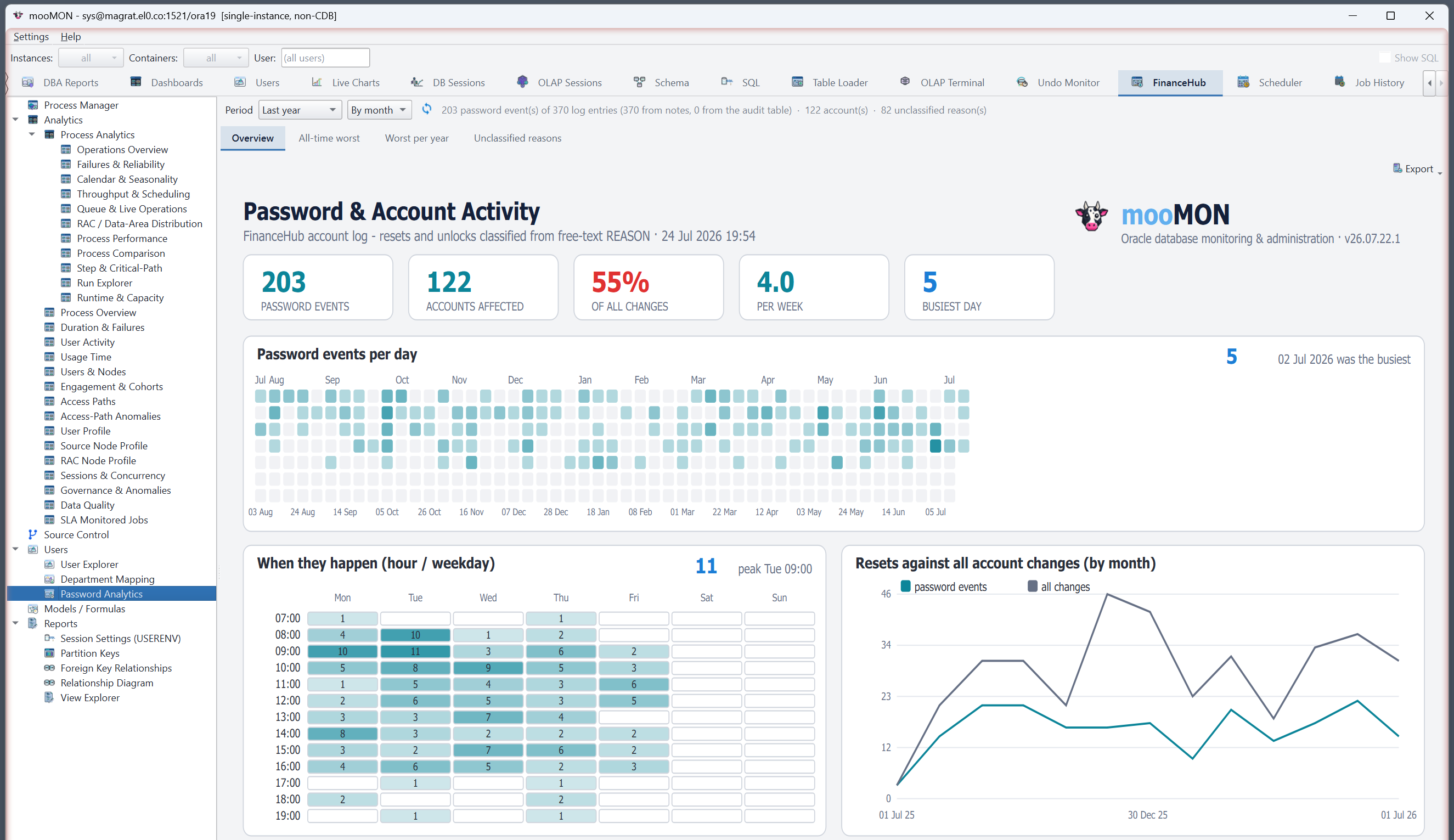
Task: Click the User Explorer icon
Action: [x=49, y=564]
